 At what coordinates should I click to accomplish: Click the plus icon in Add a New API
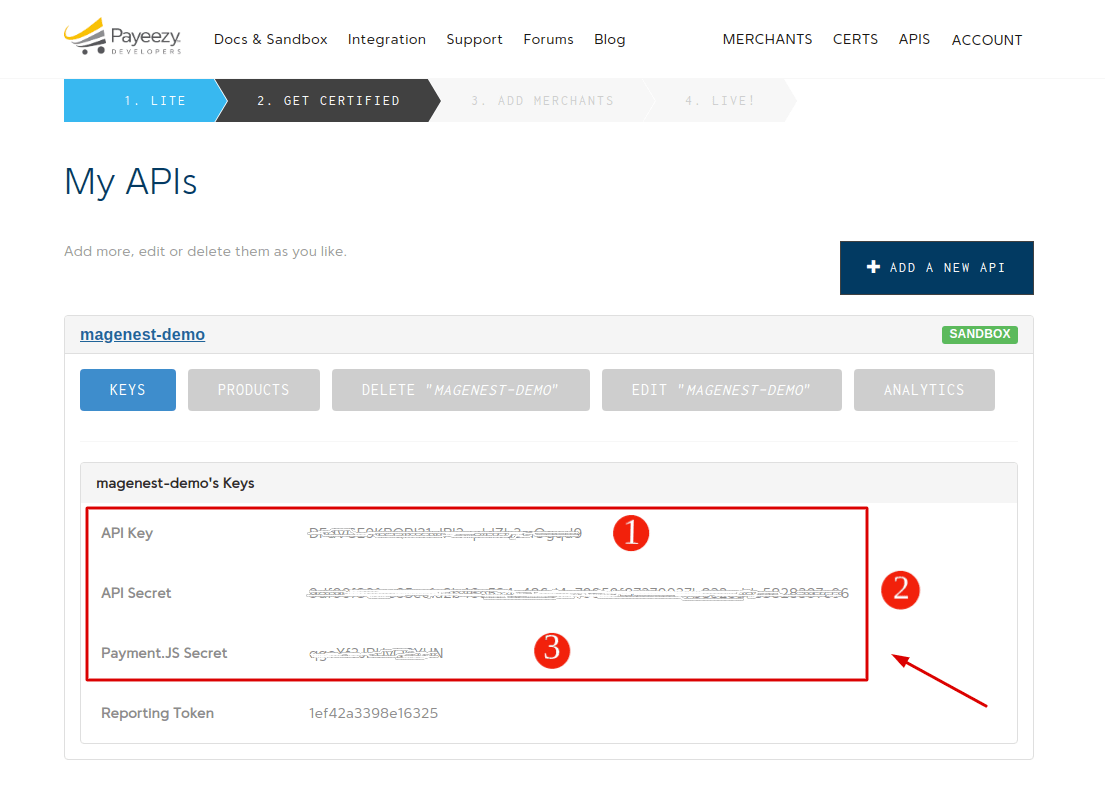873,267
